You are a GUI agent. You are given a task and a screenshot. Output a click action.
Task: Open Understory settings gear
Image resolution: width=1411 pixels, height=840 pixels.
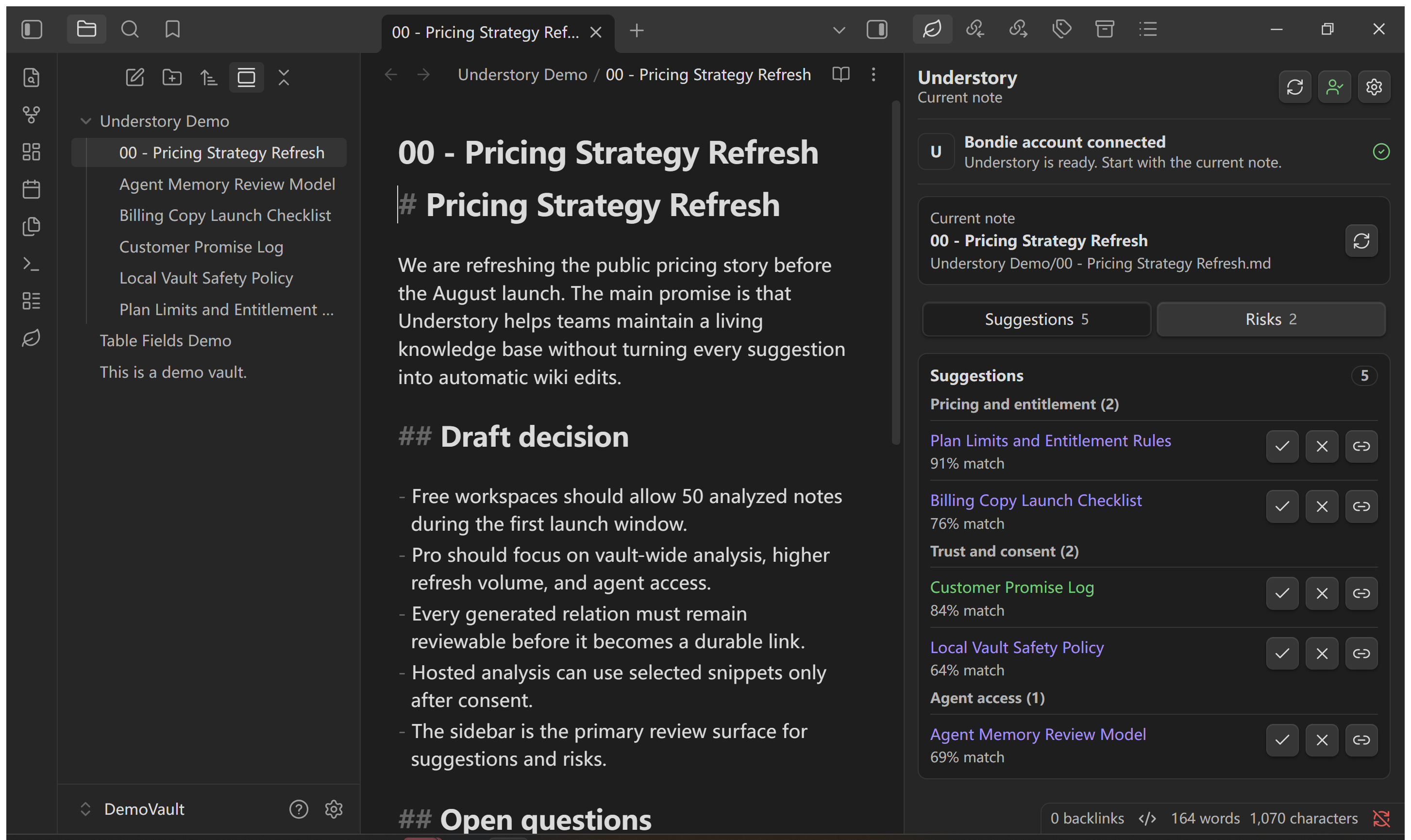tap(1374, 86)
